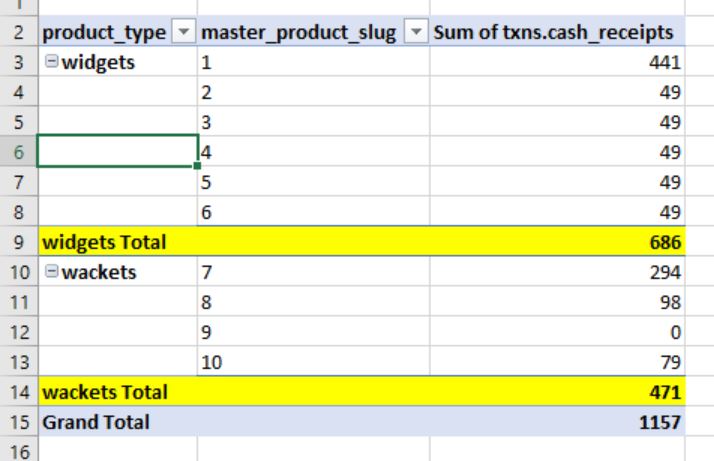Select row header 2
Screen dimensions: 714x461
click(19, 32)
